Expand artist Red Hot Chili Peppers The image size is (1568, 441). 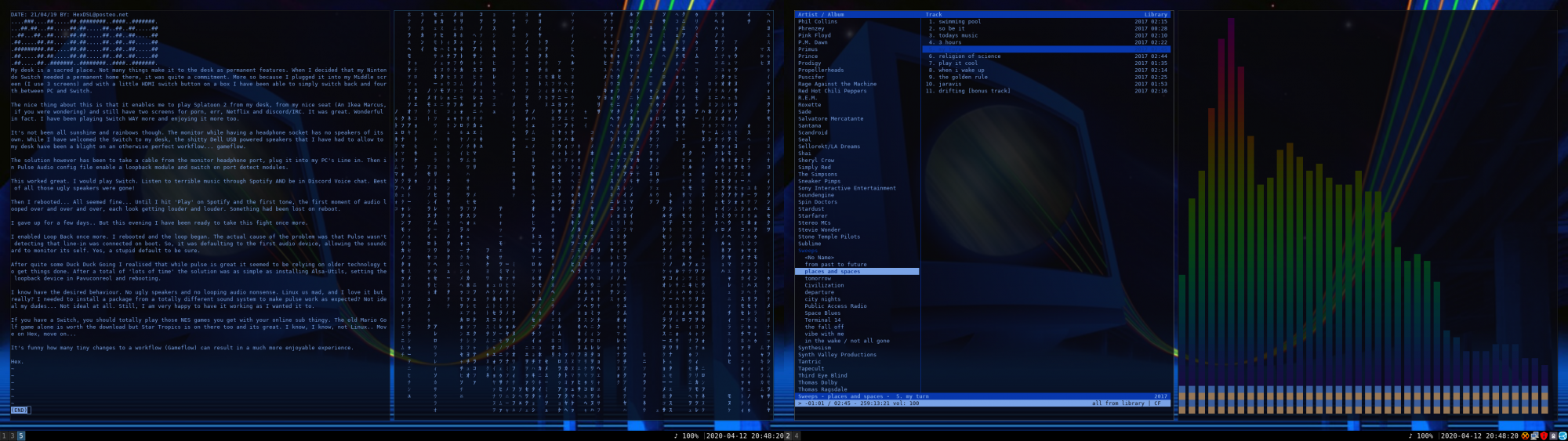pos(833,92)
